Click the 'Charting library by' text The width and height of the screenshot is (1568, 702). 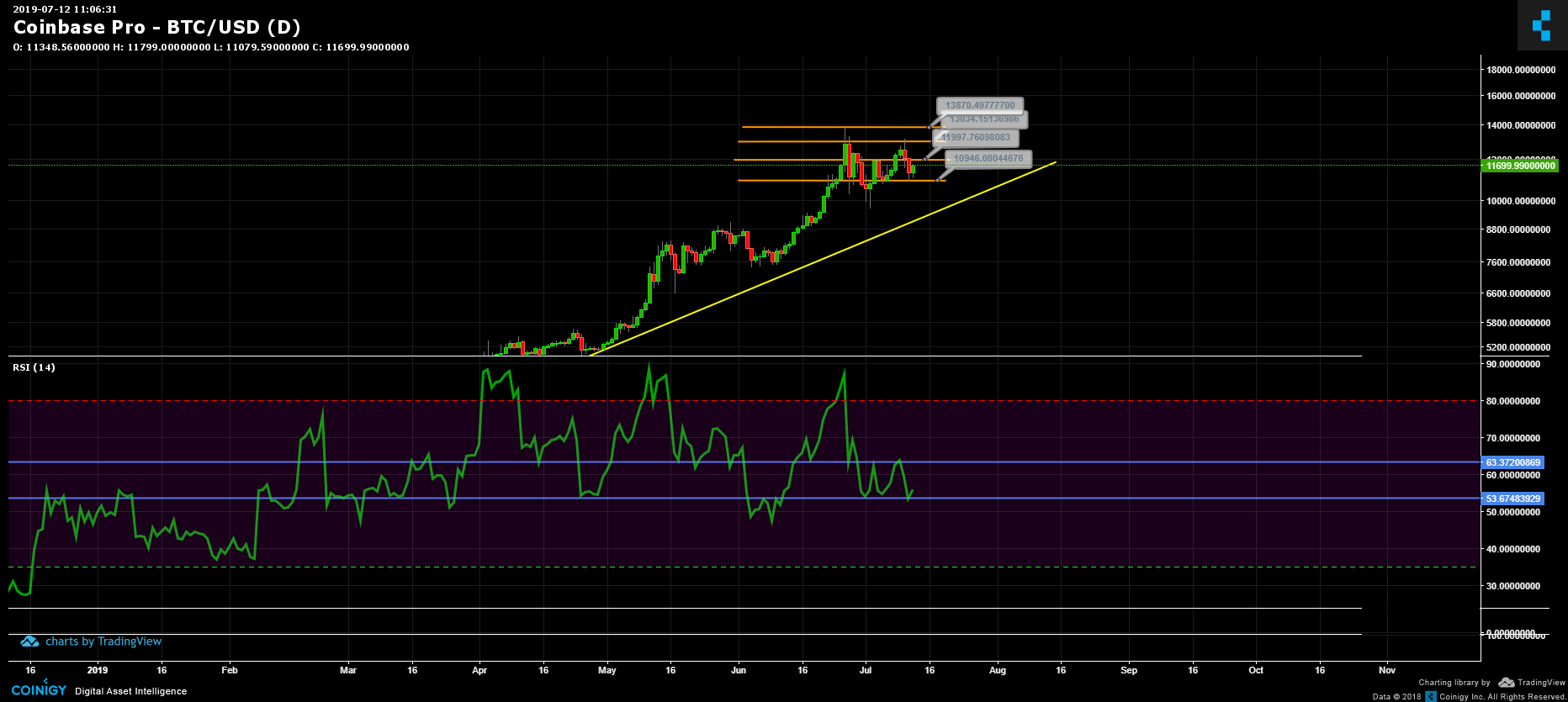(x=1454, y=683)
